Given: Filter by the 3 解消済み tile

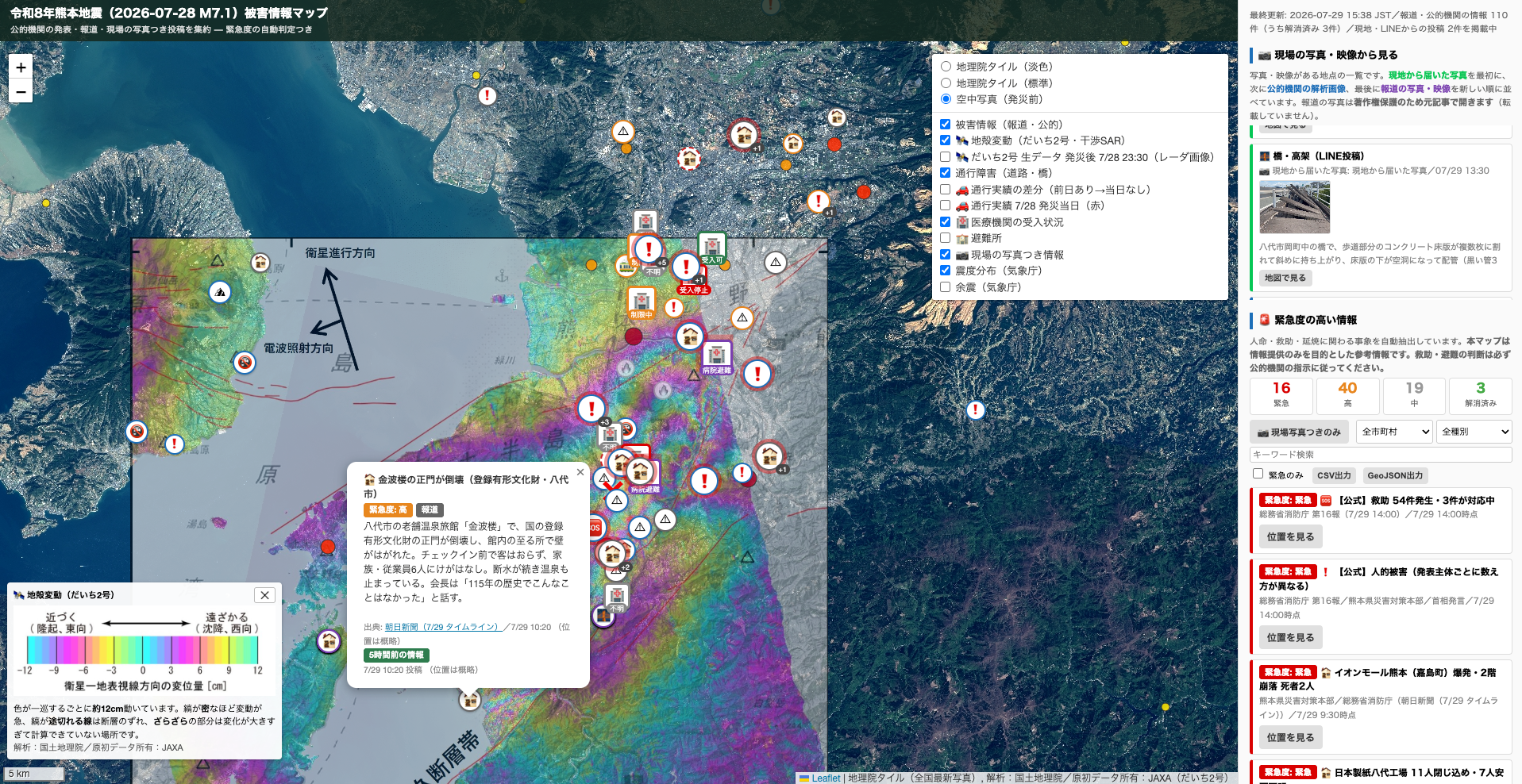Looking at the screenshot, I should coord(1481,394).
